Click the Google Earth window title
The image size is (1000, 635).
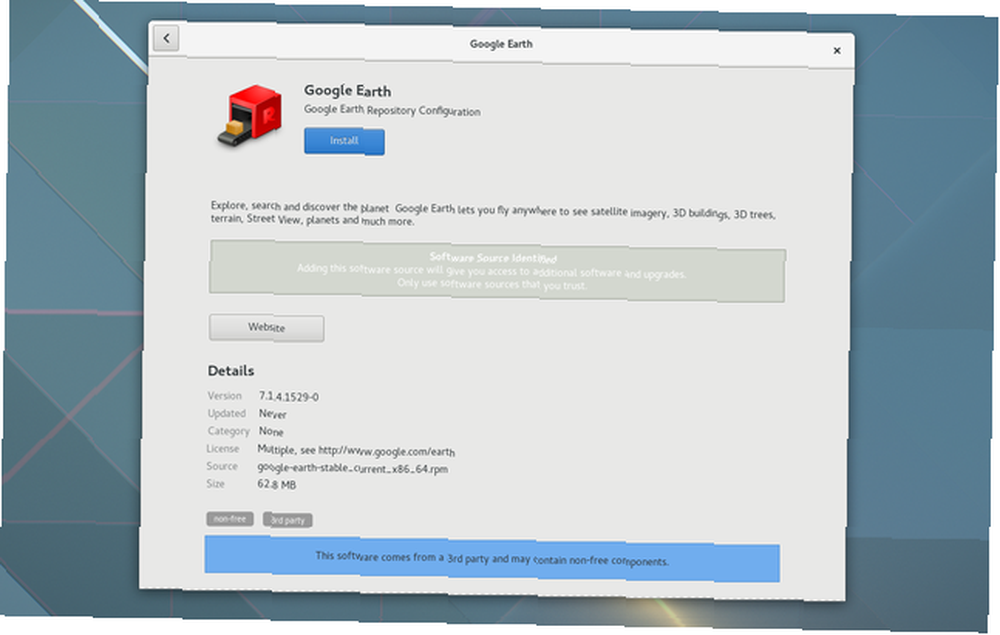[501, 44]
